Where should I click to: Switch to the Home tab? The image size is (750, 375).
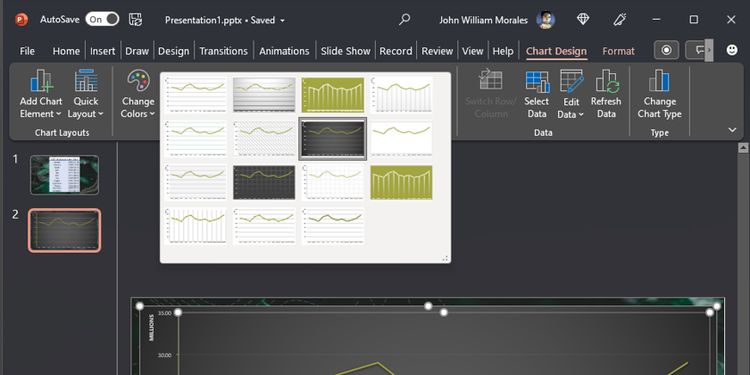66,51
